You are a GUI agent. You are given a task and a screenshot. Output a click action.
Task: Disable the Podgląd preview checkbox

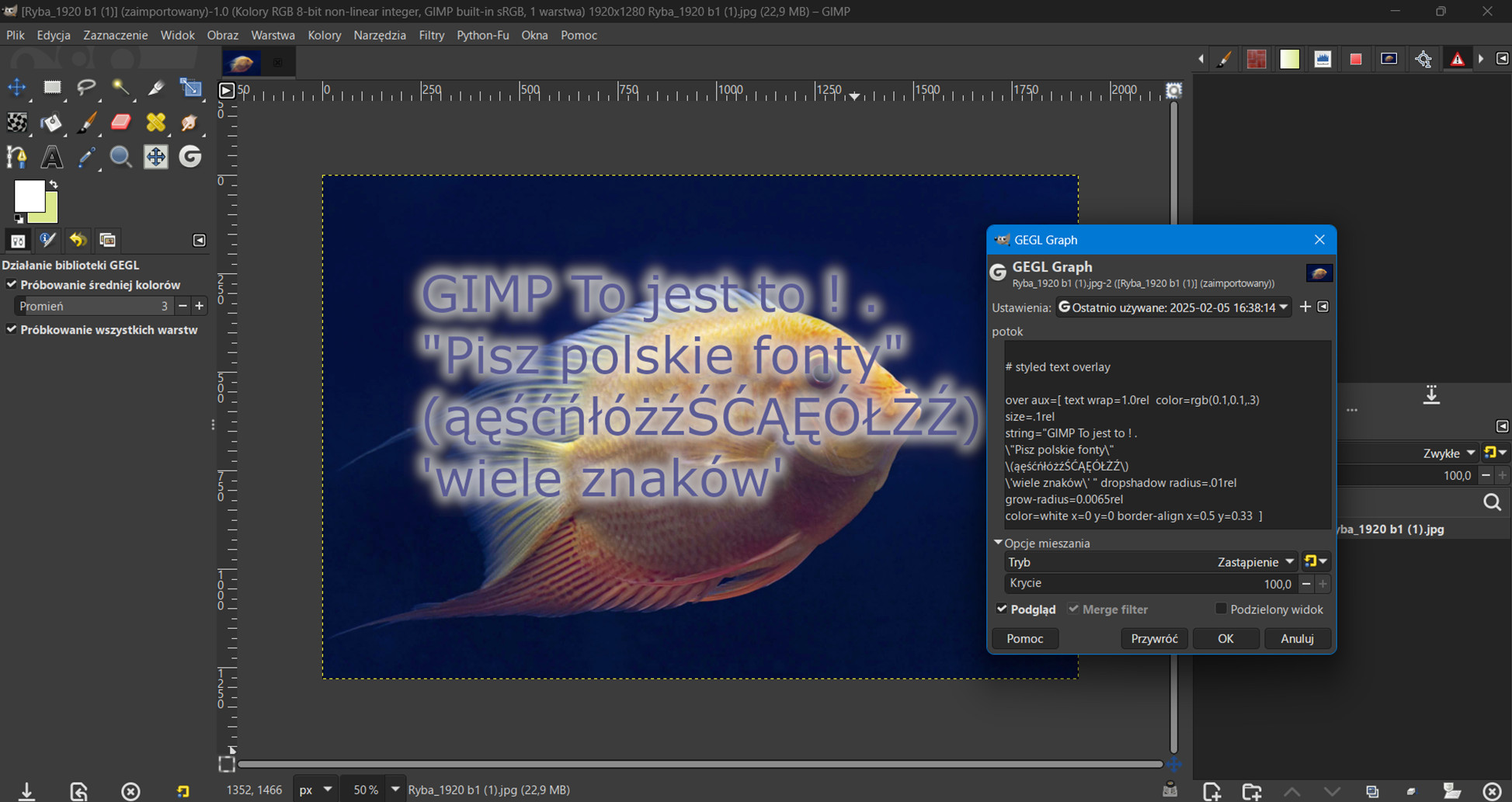click(1002, 609)
